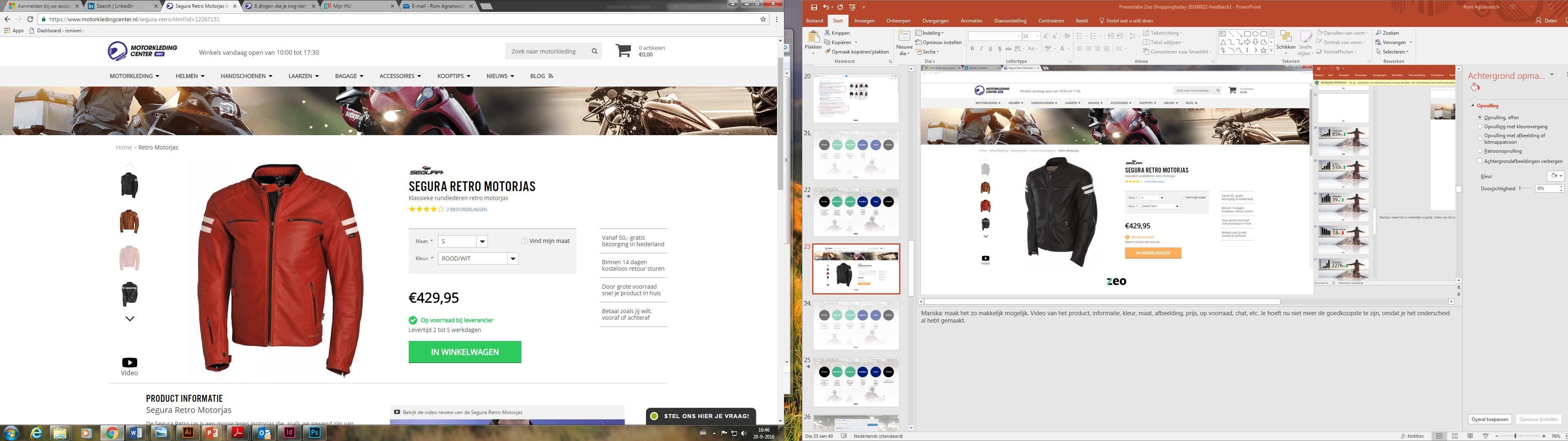This screenshot has height=441, width=1568.
Task: Click the Schikken arrange icon
Action: point(1285,37)
